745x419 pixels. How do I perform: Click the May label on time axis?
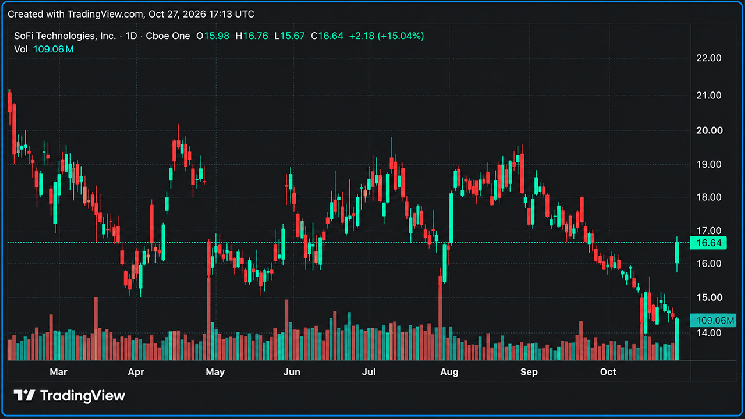(x=215, y=372)
